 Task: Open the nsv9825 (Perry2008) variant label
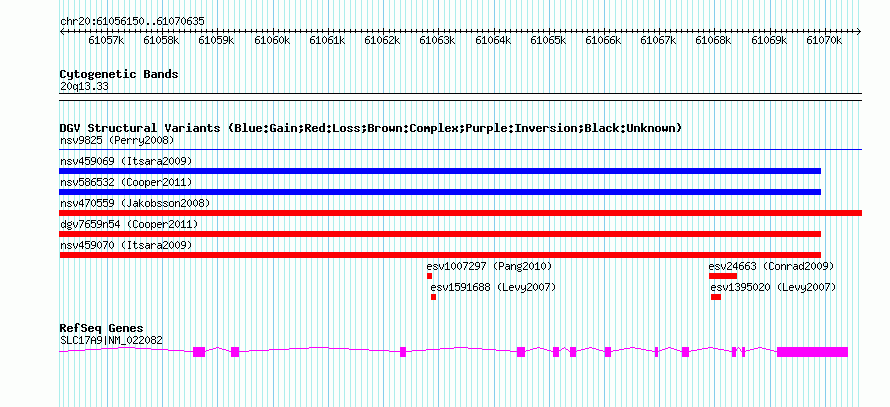(x=117, y=140)
